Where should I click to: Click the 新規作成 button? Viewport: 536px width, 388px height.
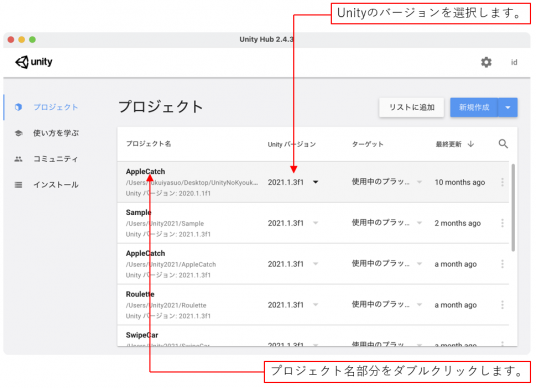474,107
